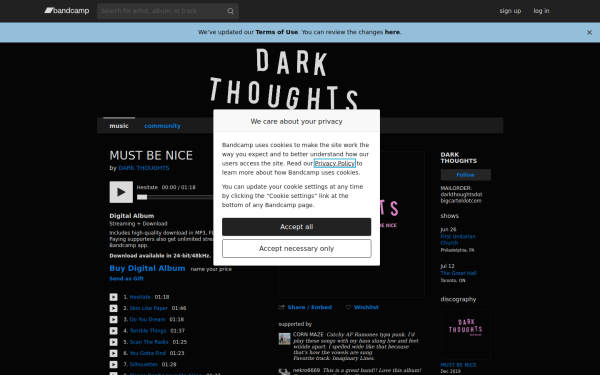Switch to the community tab
This screenshot has height=375, width=600.
(x=162, y=126)
